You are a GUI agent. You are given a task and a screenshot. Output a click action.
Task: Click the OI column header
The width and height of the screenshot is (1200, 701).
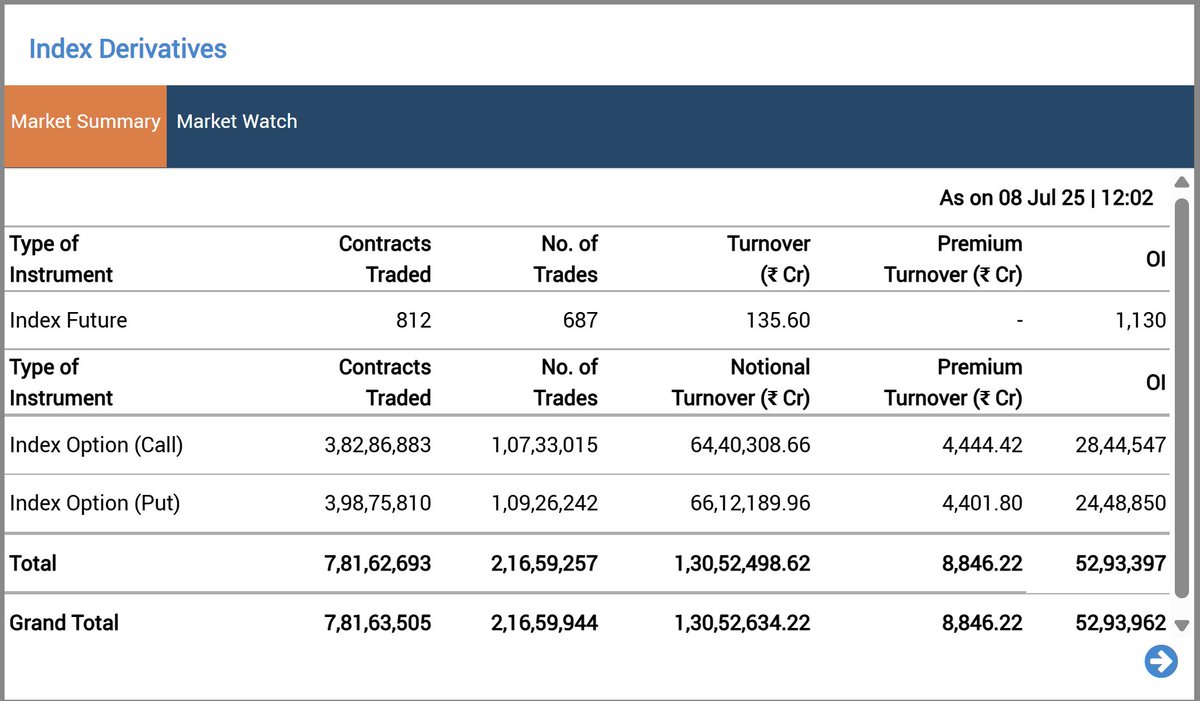click(1157, 258)
